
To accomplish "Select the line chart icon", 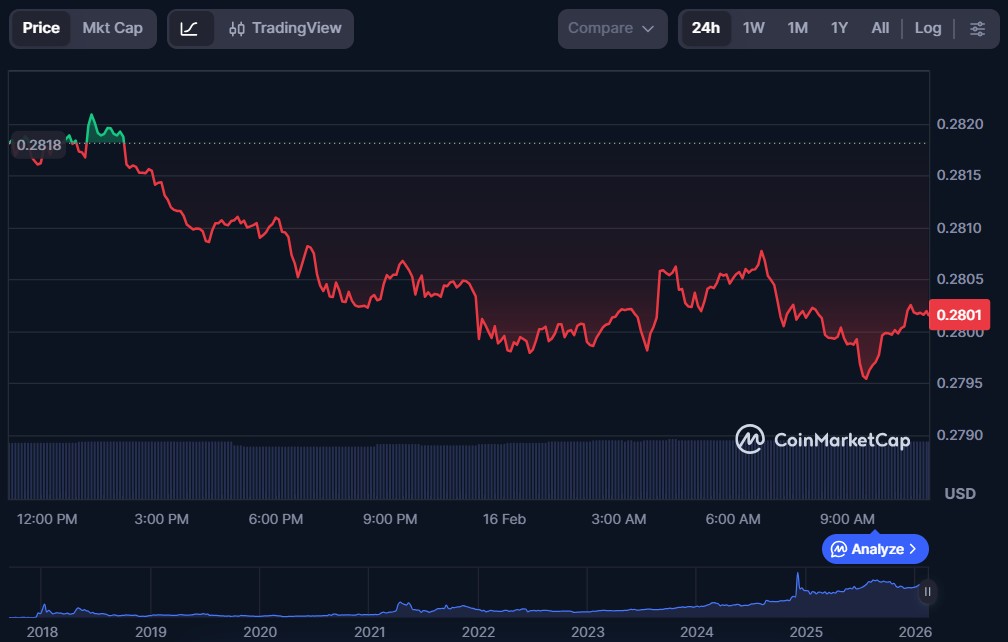I will click(189, 29).
